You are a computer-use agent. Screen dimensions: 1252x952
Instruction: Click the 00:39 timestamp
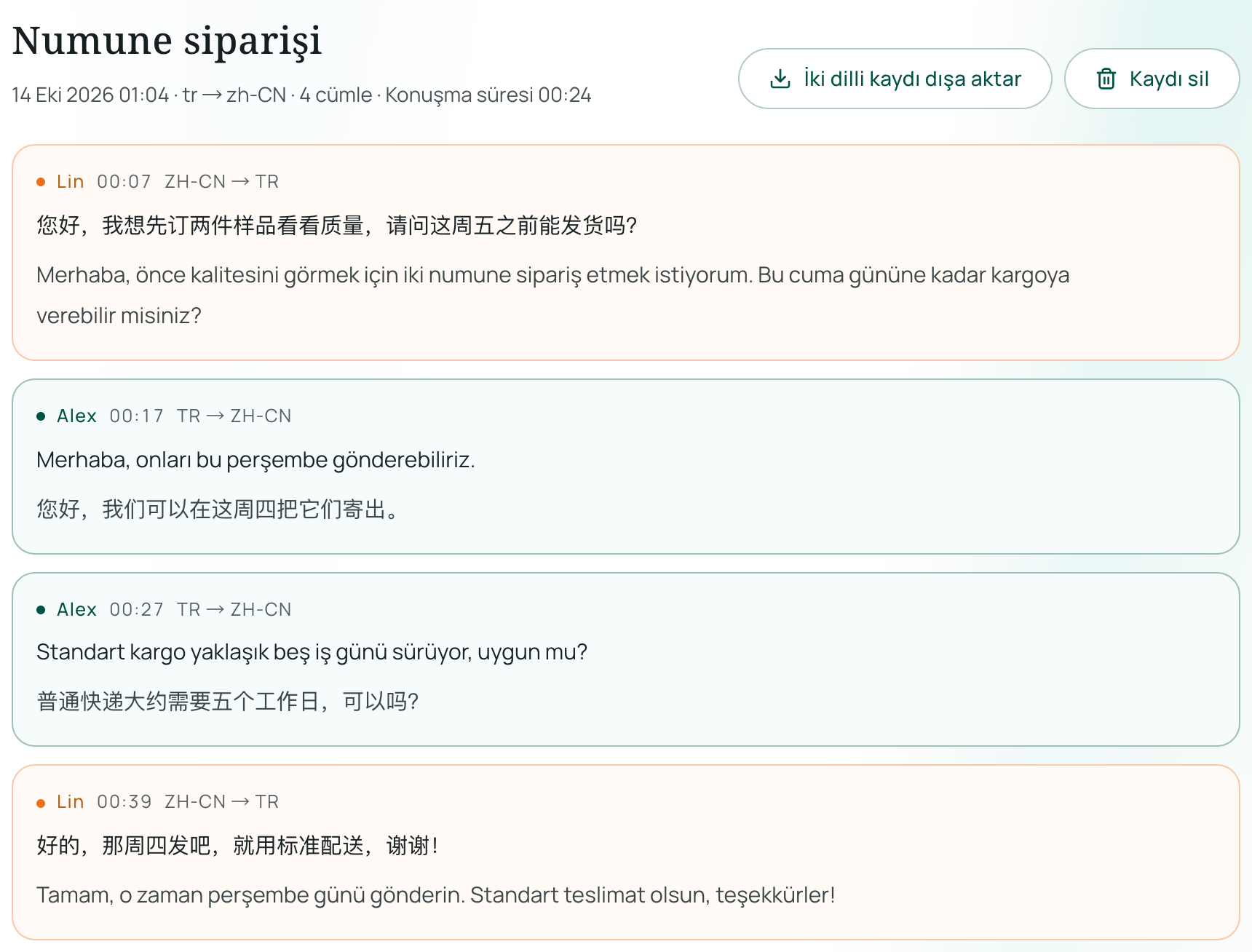pos(124,801)
